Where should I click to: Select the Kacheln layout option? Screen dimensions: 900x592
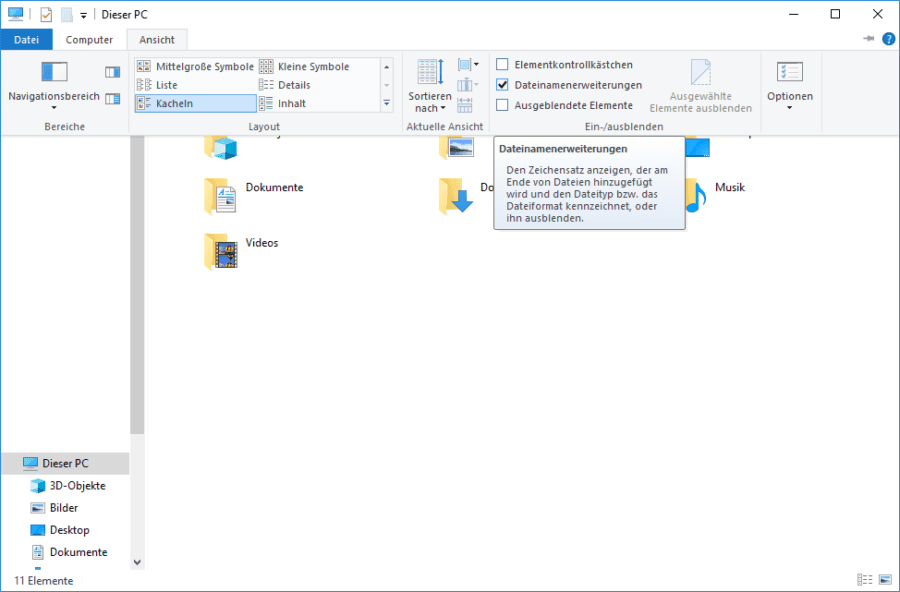[195, 103]
